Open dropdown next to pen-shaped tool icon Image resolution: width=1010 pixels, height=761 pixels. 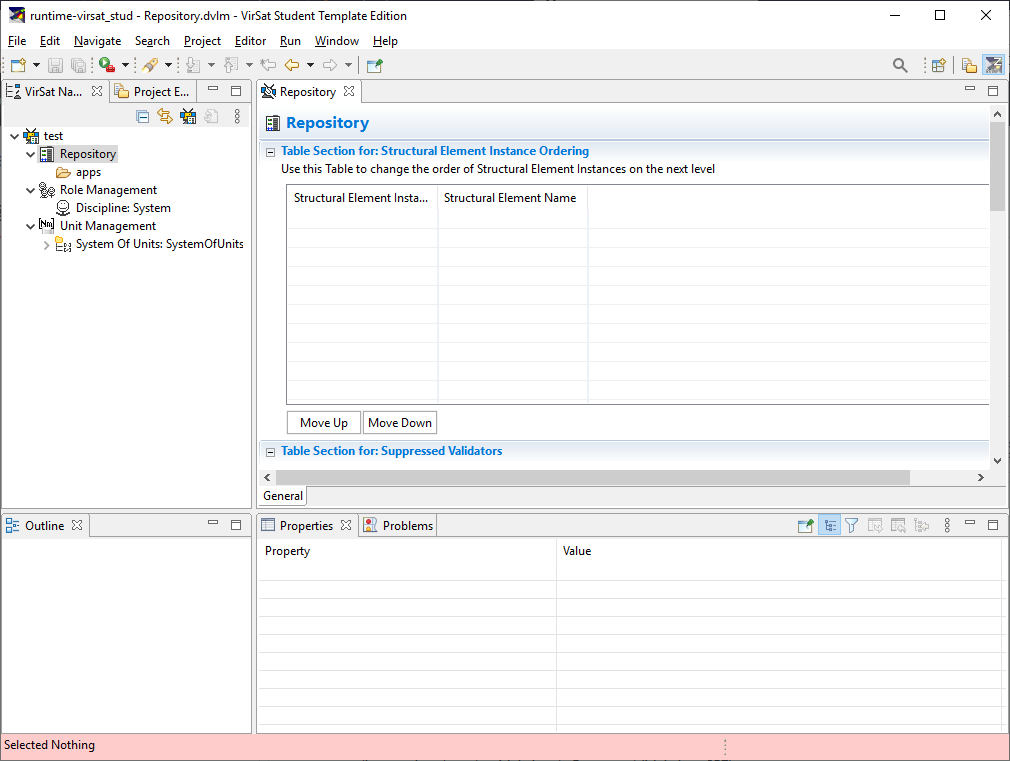click(x=169, y=65)
